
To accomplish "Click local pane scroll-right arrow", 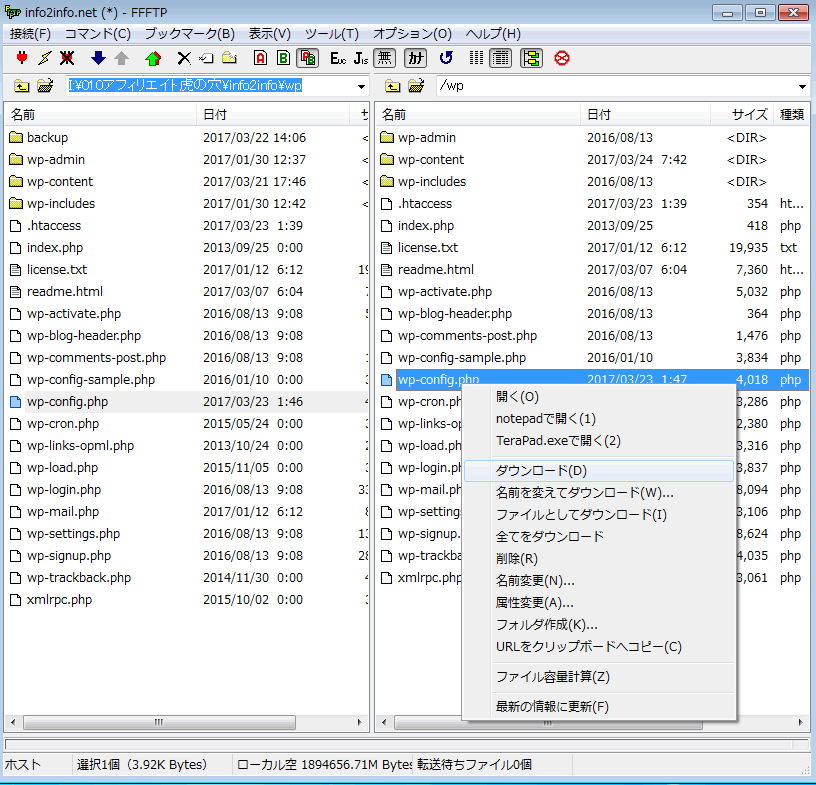I will (359, 722).
